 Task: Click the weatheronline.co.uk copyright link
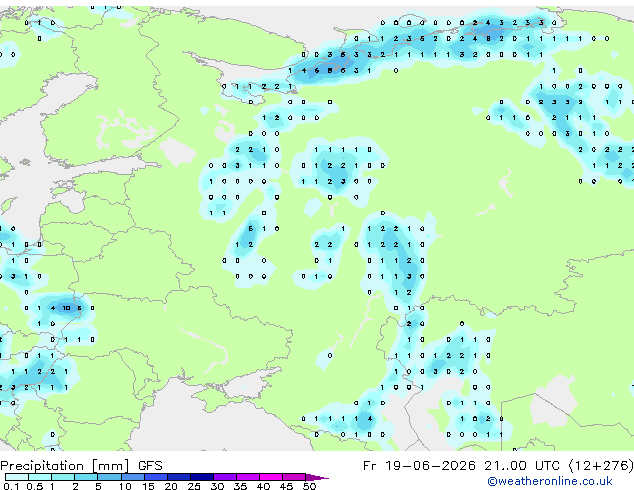(550, 481)
